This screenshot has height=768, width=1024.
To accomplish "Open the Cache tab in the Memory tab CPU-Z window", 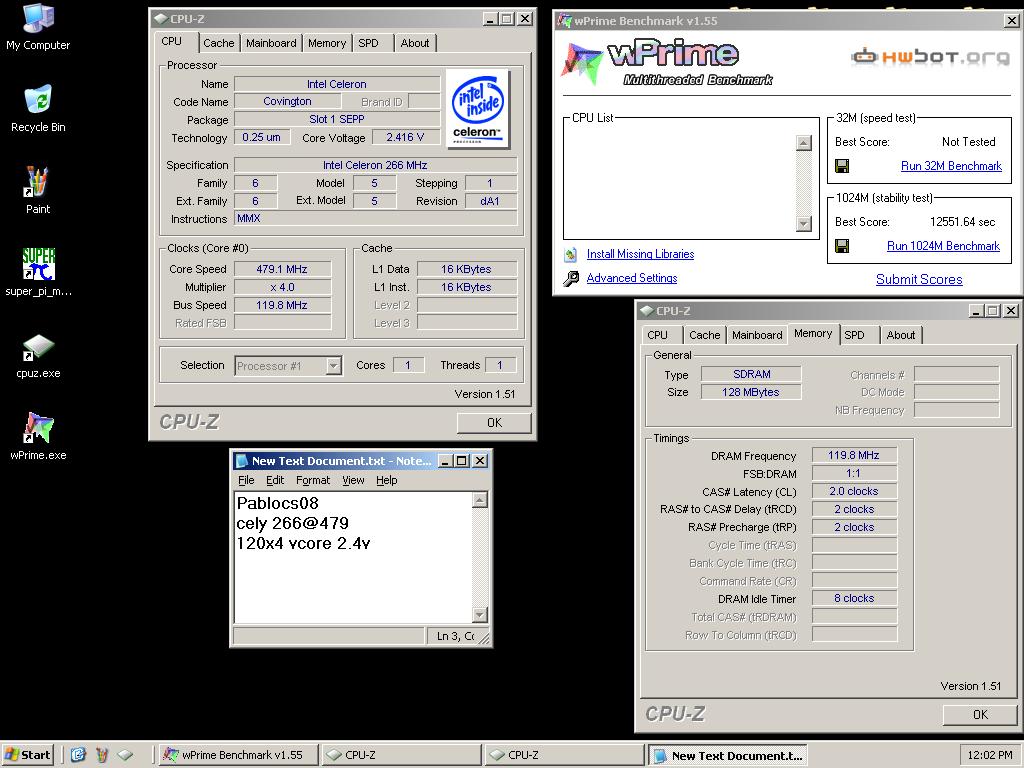I will click(x=705, y=335).
